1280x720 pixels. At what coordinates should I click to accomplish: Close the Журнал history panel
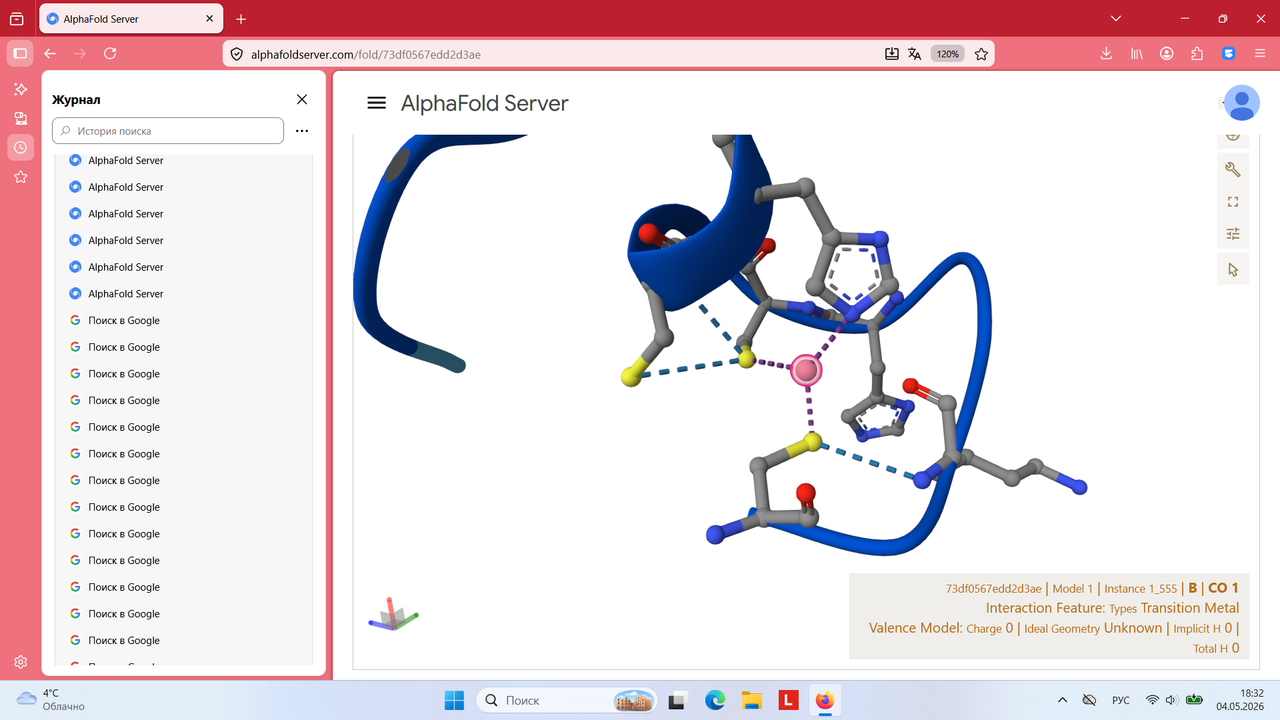pos(302,99)
